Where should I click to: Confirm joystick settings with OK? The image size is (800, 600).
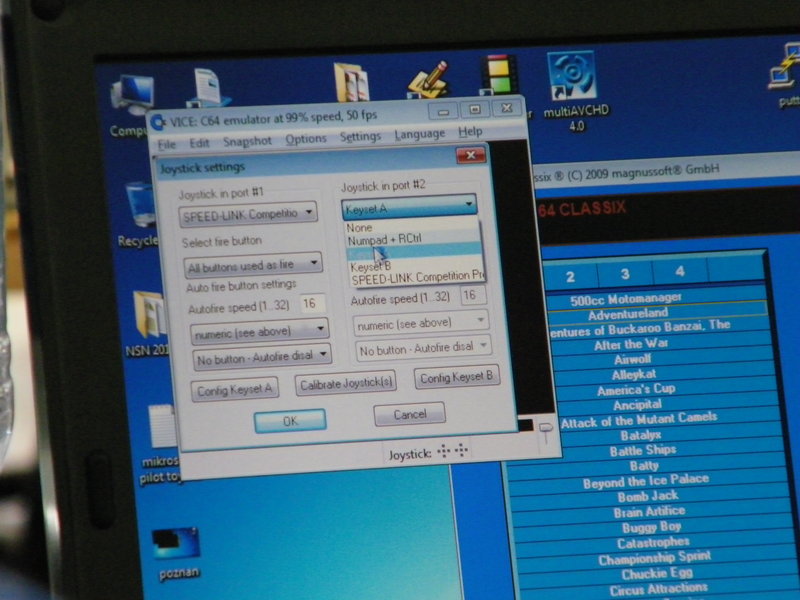click(x=290, y=421)
